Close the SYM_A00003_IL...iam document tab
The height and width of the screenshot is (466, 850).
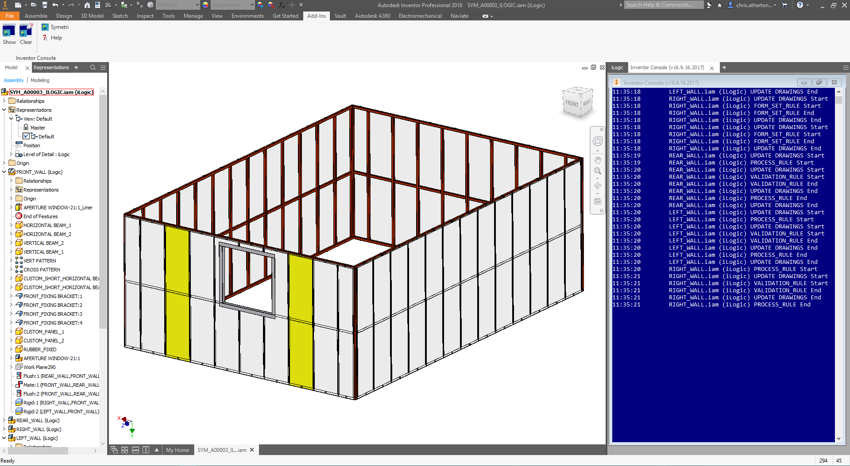tap(252, 450)
